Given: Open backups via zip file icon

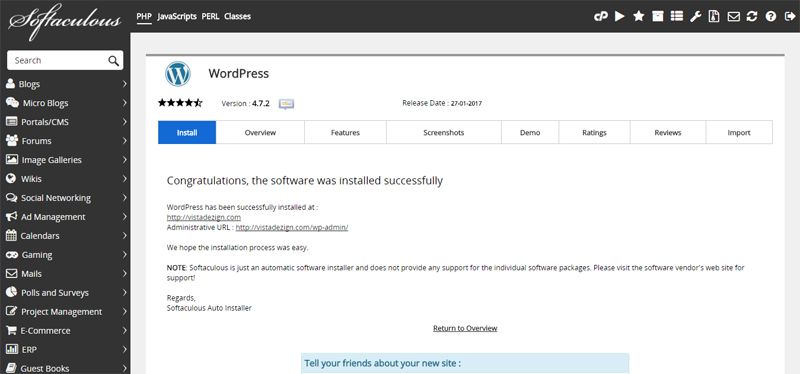Looking at the screenshot, I should [714, 16].
